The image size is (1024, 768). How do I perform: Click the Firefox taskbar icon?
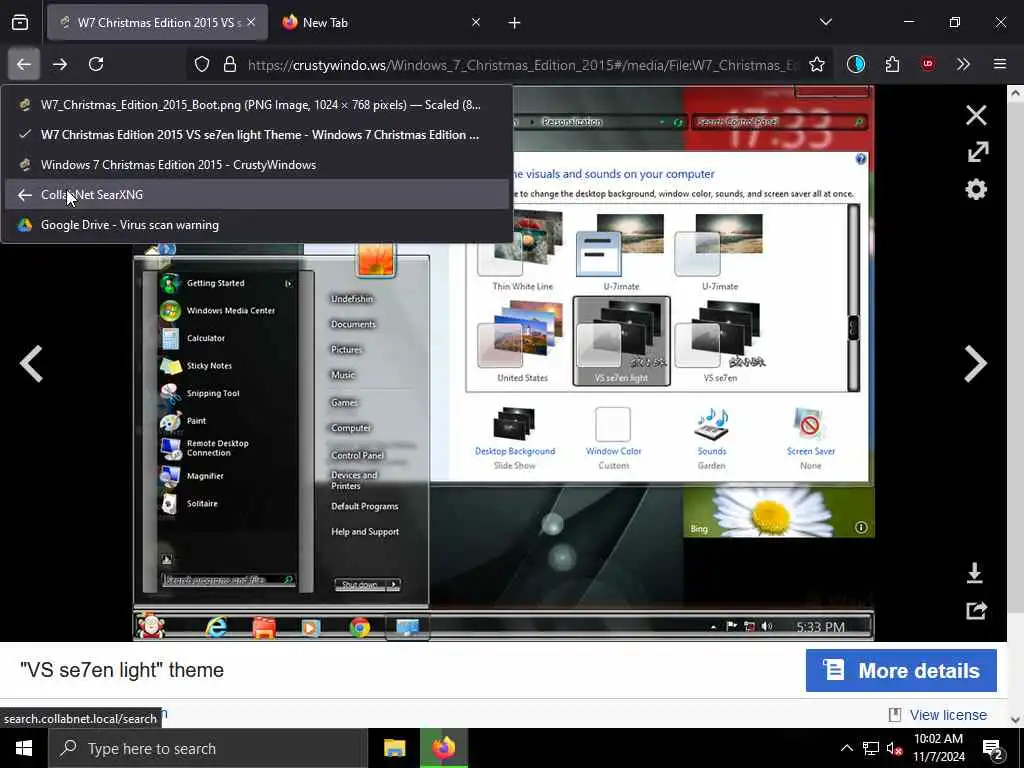(x=444, y=748)
